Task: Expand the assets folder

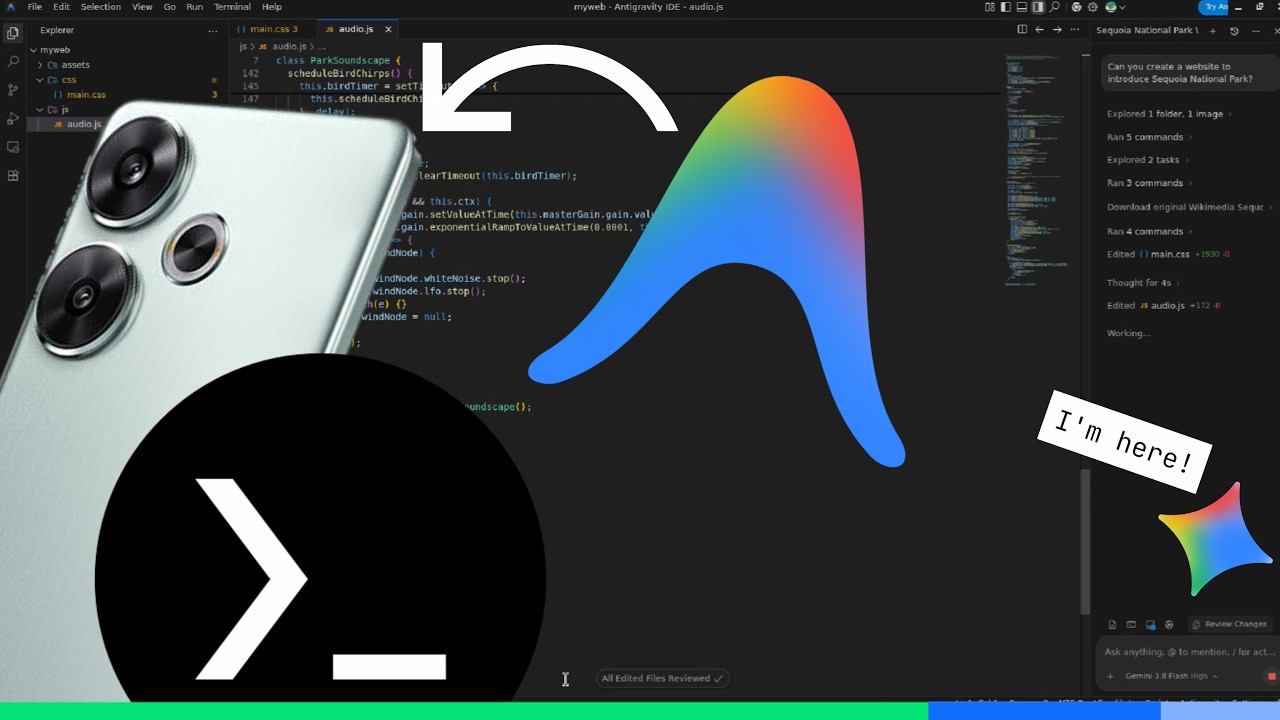Action: click(40, 65)
